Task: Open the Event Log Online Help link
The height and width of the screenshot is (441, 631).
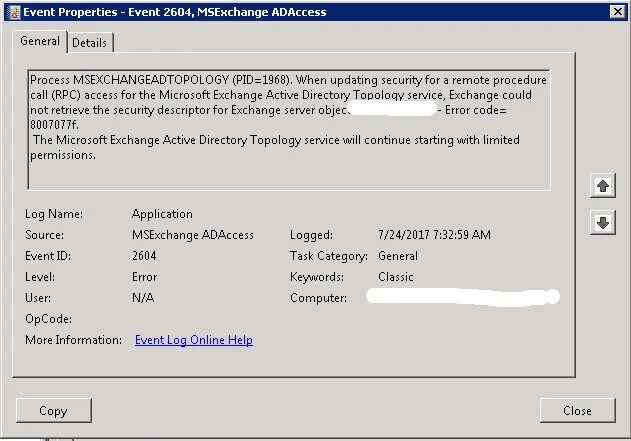Action: pyautogui.click(x=194, y=340)
